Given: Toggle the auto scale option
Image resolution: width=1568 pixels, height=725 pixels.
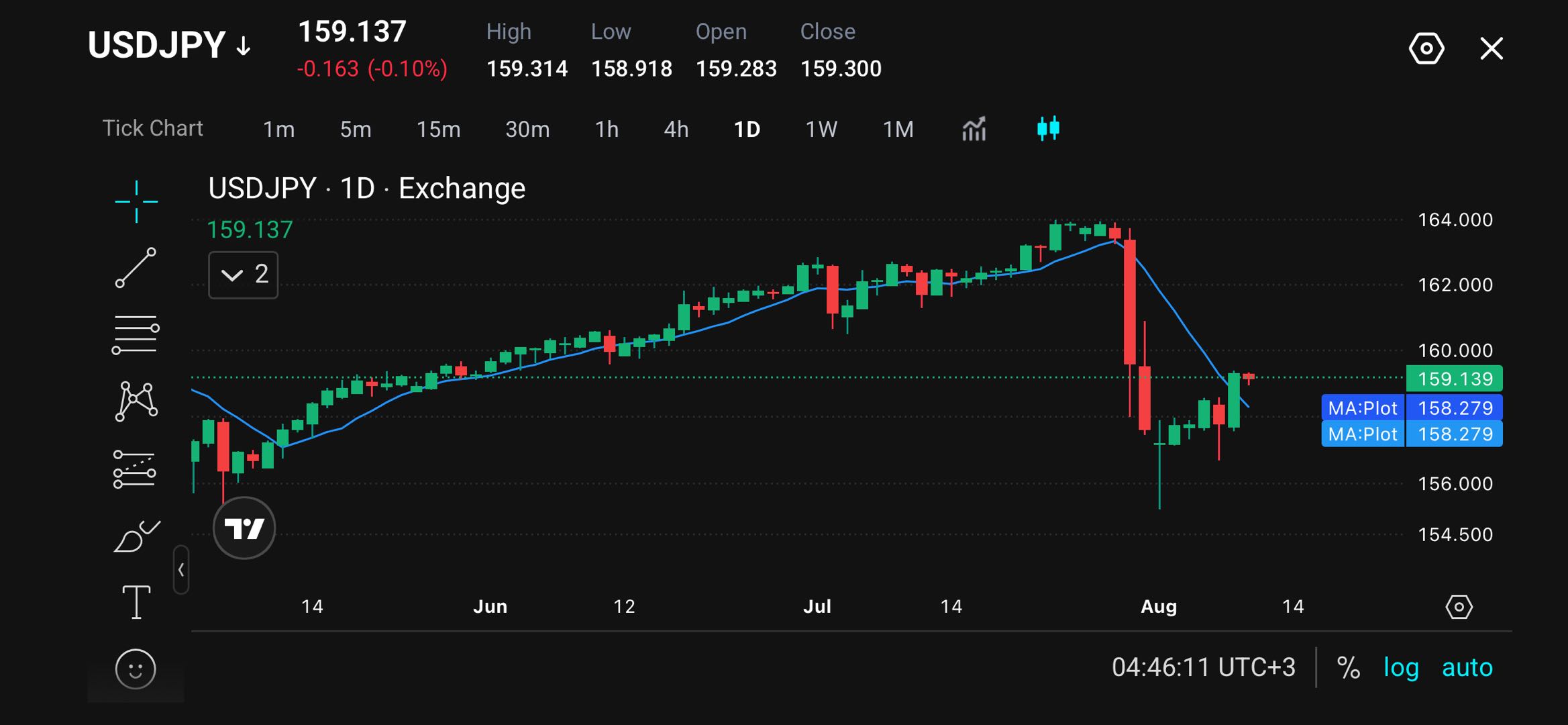Looking at the screenshot, I should point(1467,667).
